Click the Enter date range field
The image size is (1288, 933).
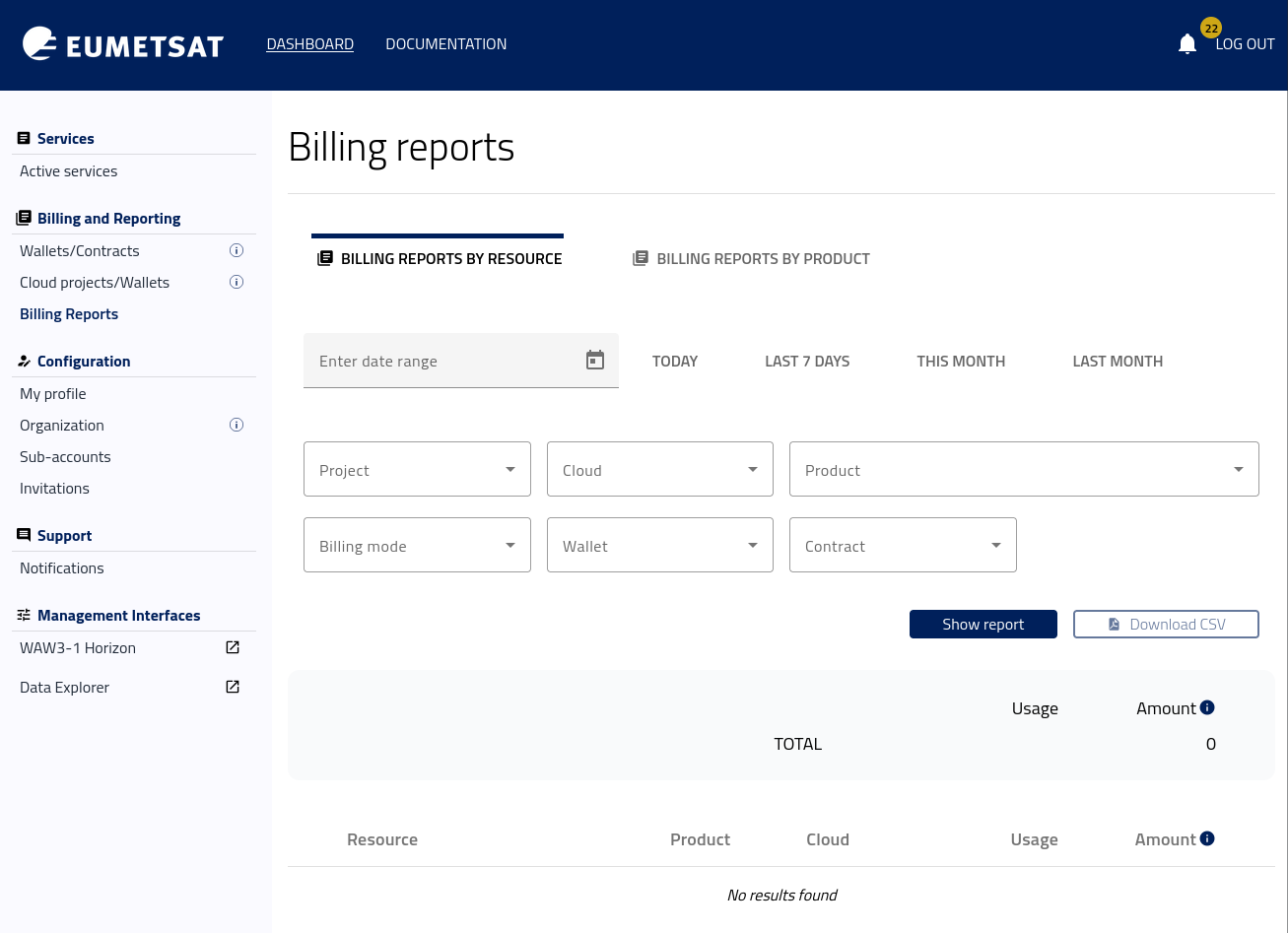pos(443,361)
